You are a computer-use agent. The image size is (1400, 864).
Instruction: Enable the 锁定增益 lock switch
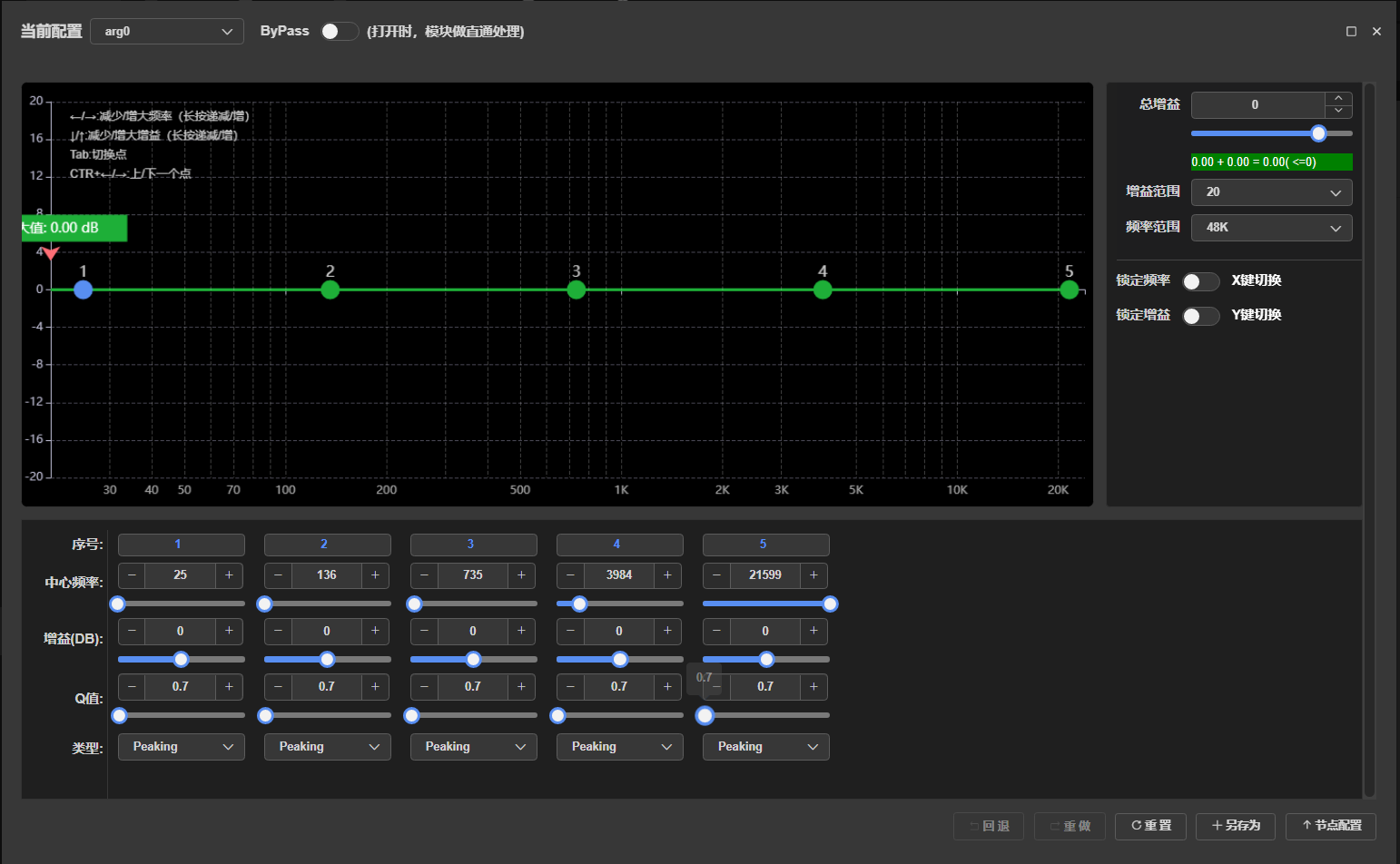point(1201,316)
